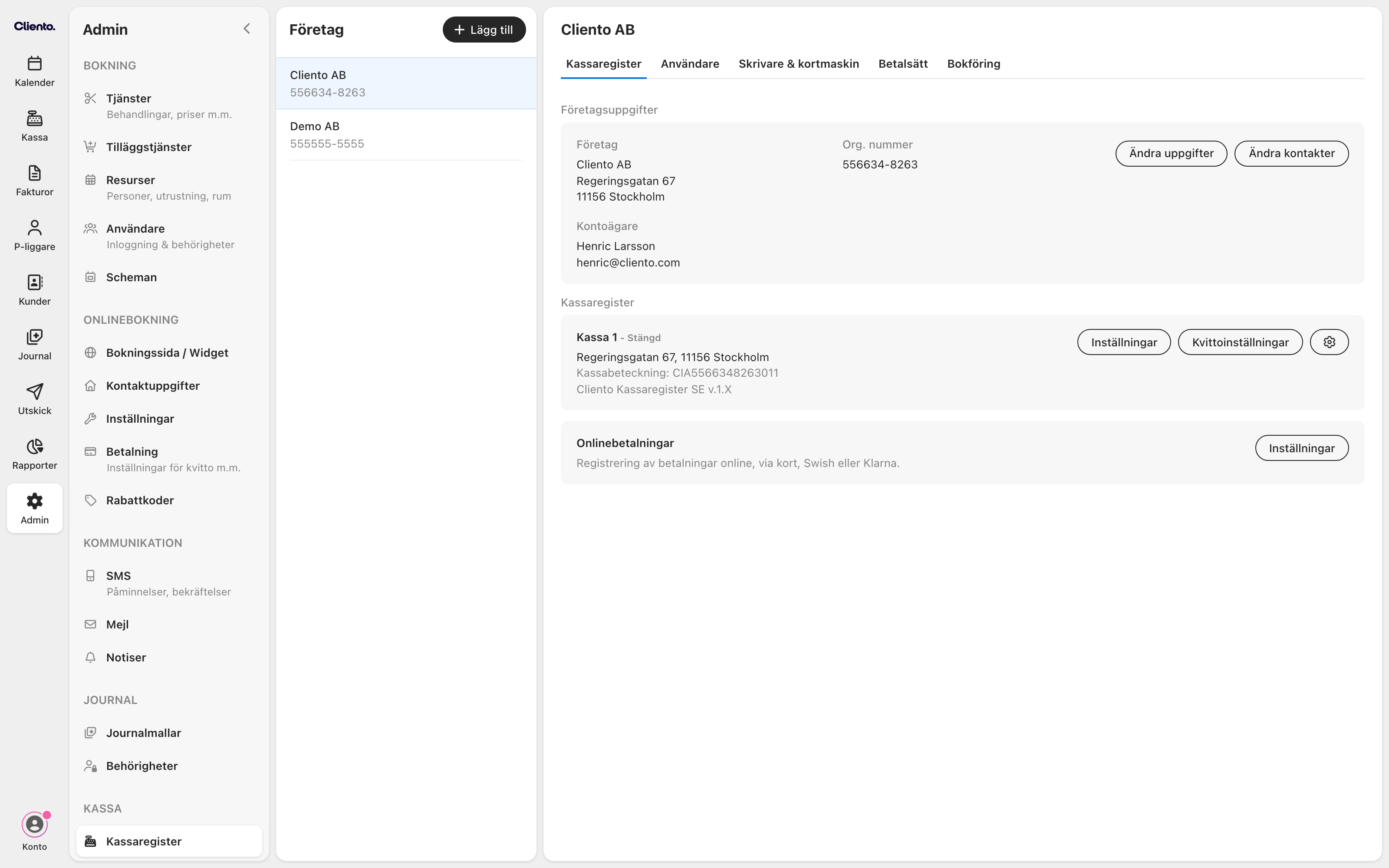Select the Cliento AB company row
This screenshot has width=1389, height=868.
pos(406,83)
